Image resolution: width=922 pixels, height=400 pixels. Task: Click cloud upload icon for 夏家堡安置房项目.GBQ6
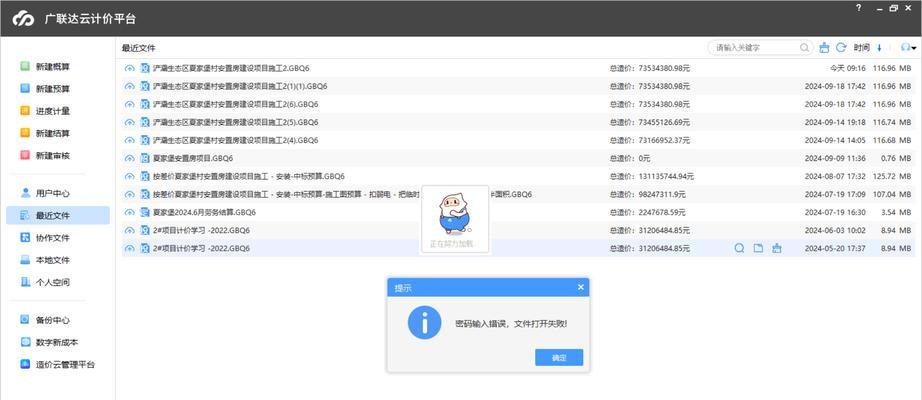[129, 158]
